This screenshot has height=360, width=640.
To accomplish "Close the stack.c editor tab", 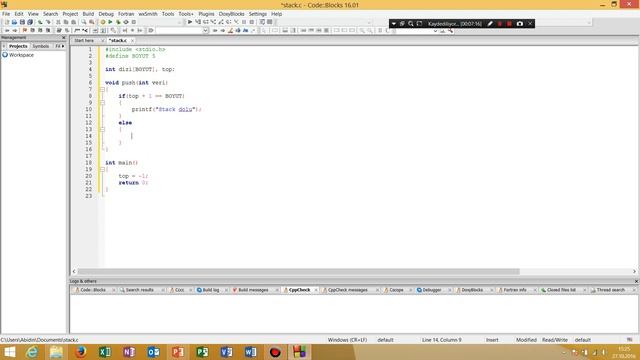I will [x=132, y=40].
